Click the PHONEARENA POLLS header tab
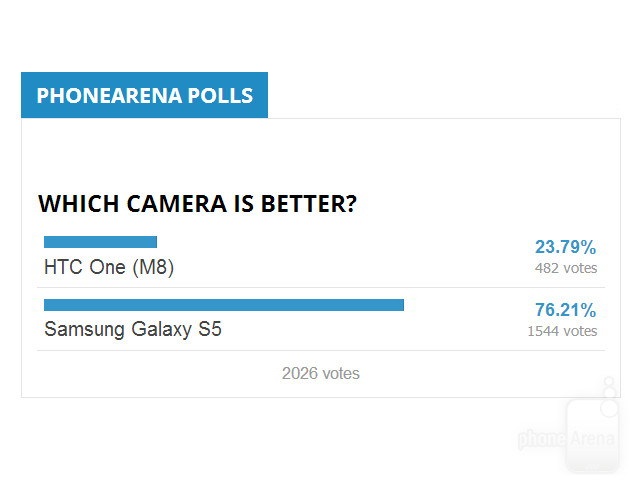The image size is (640, 480). pos(144,96)
